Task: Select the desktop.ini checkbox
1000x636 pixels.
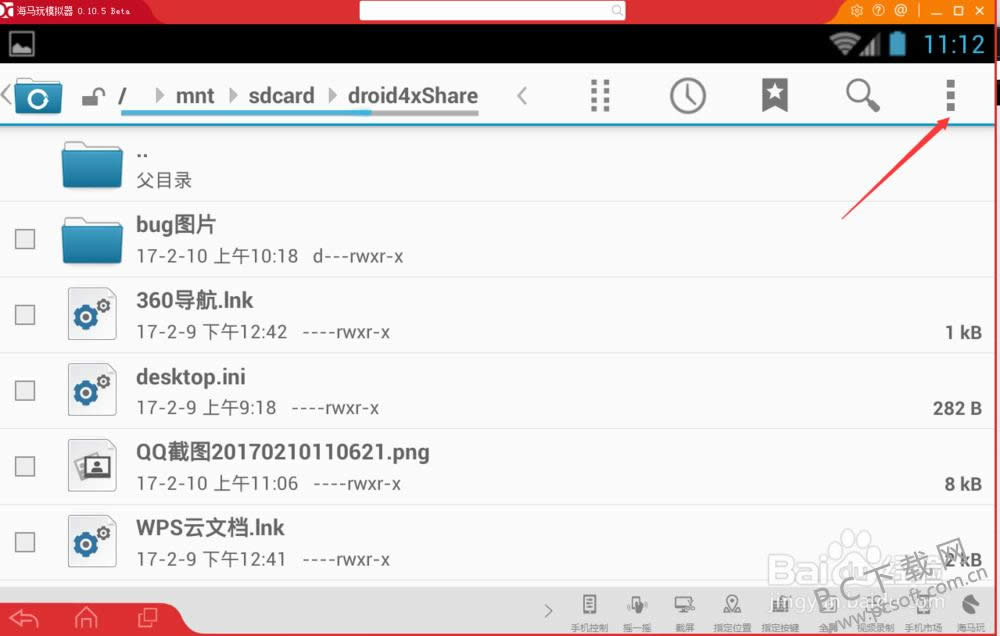Action: tap(25, 391)
